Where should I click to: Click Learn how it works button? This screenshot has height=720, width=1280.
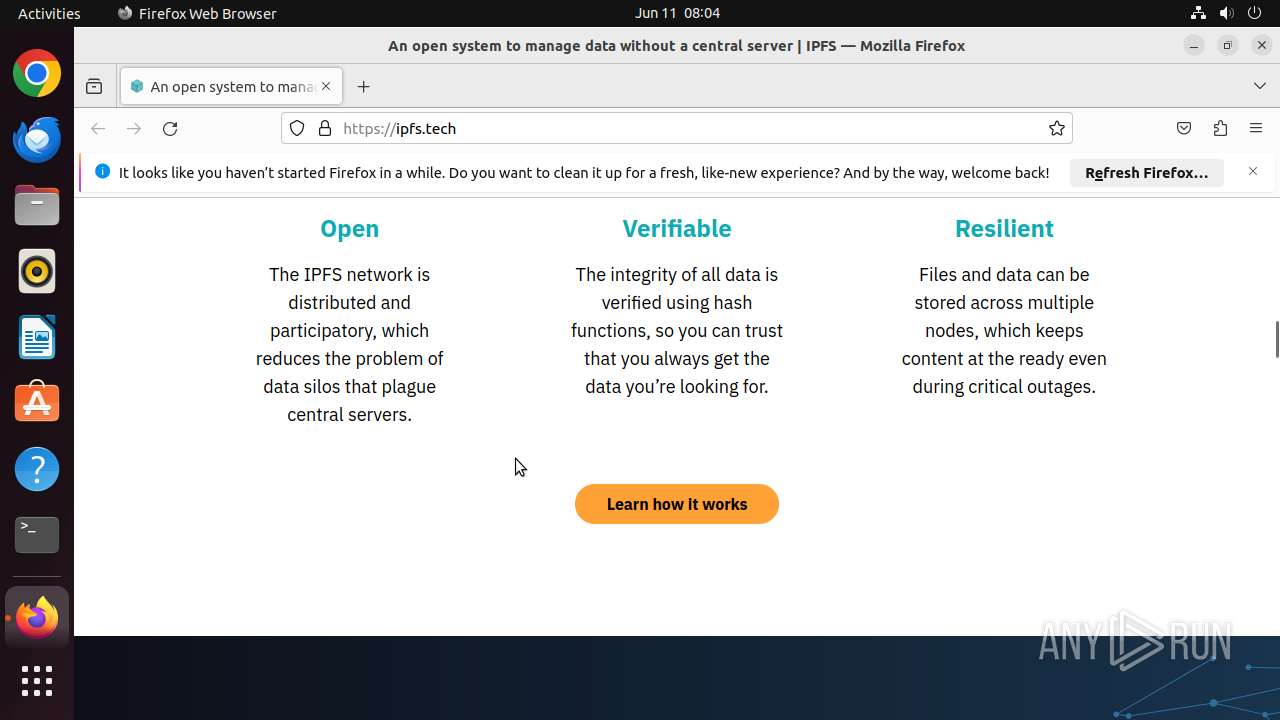(x=677, y=504)
